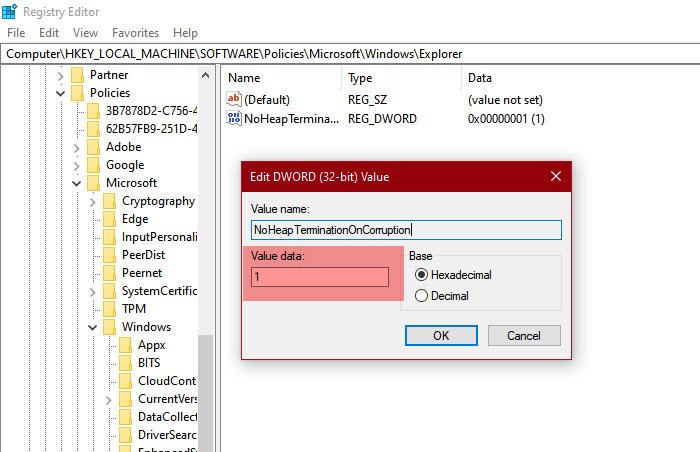Select the BITS key label
This screenshot has width=700, height=452.
149,363
